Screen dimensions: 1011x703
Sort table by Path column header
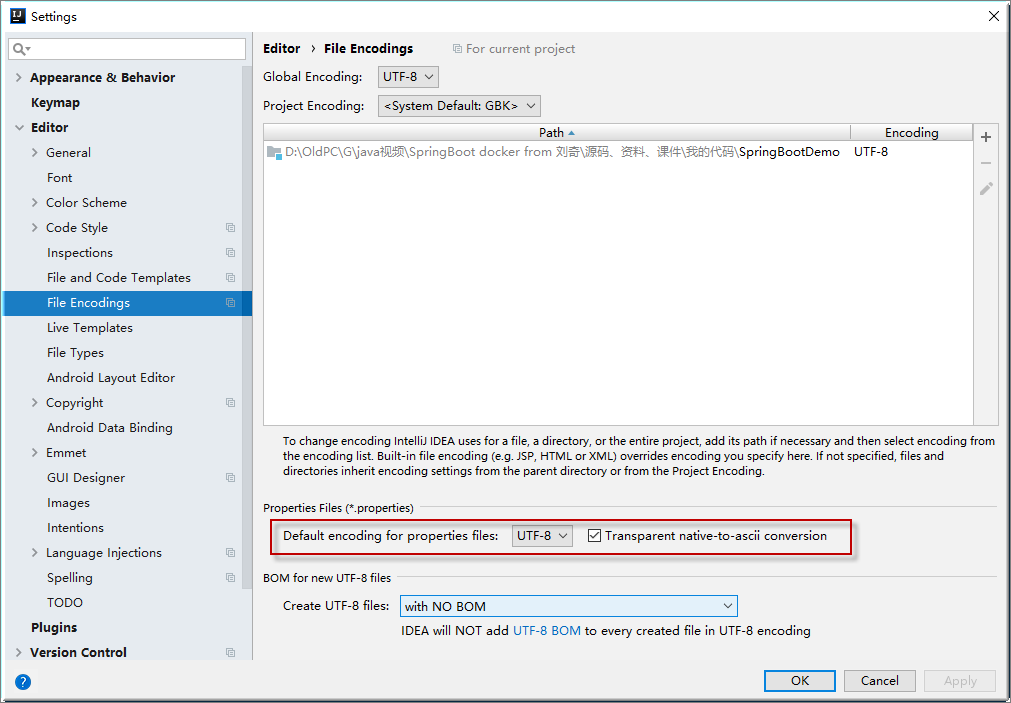point(557,132)
